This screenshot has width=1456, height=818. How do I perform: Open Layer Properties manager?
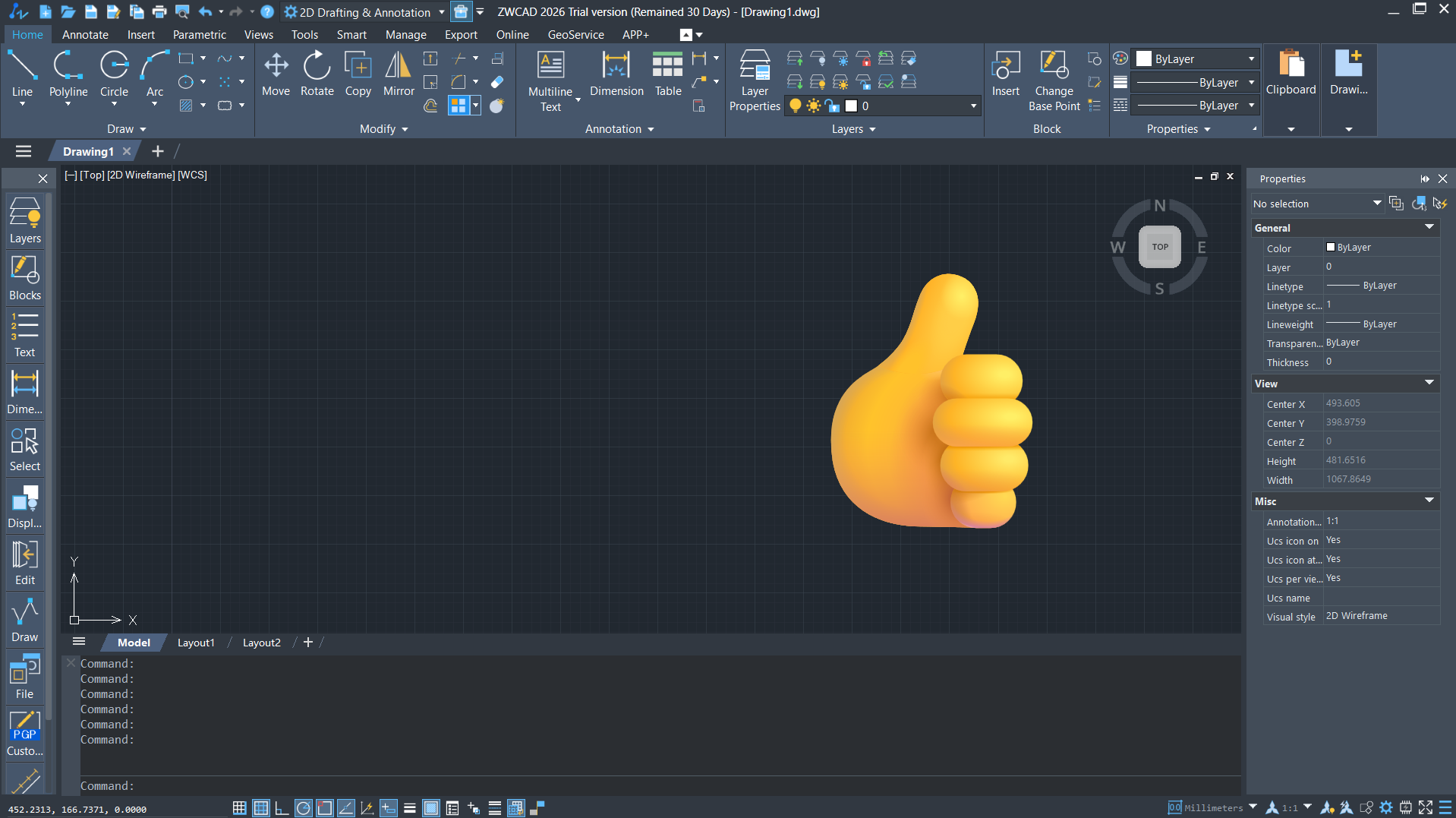click(755, 81)
